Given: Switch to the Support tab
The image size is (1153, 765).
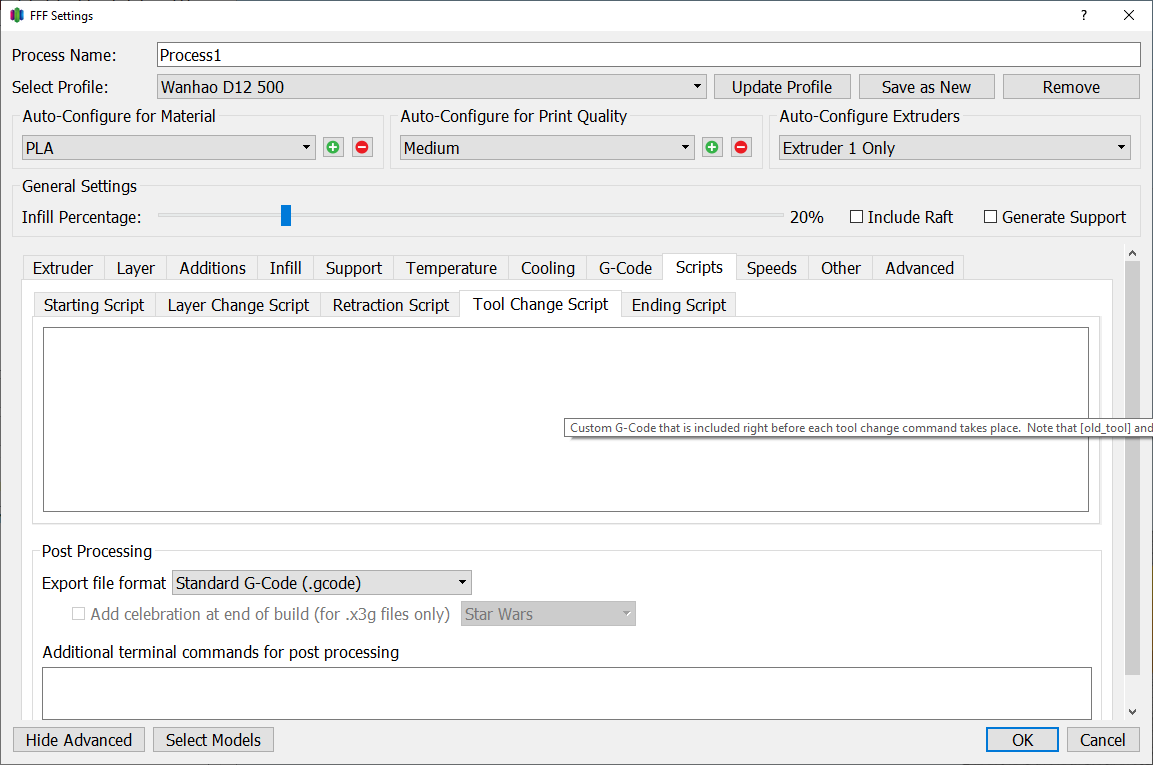Looking at the screenshot, I should point(354,268).
